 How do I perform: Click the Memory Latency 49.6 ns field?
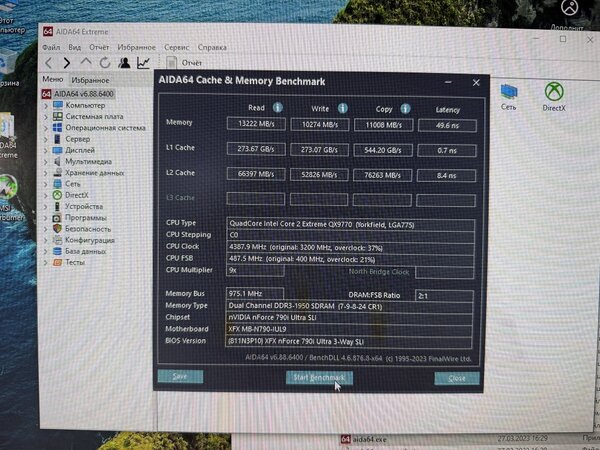(x=447, y=126)
